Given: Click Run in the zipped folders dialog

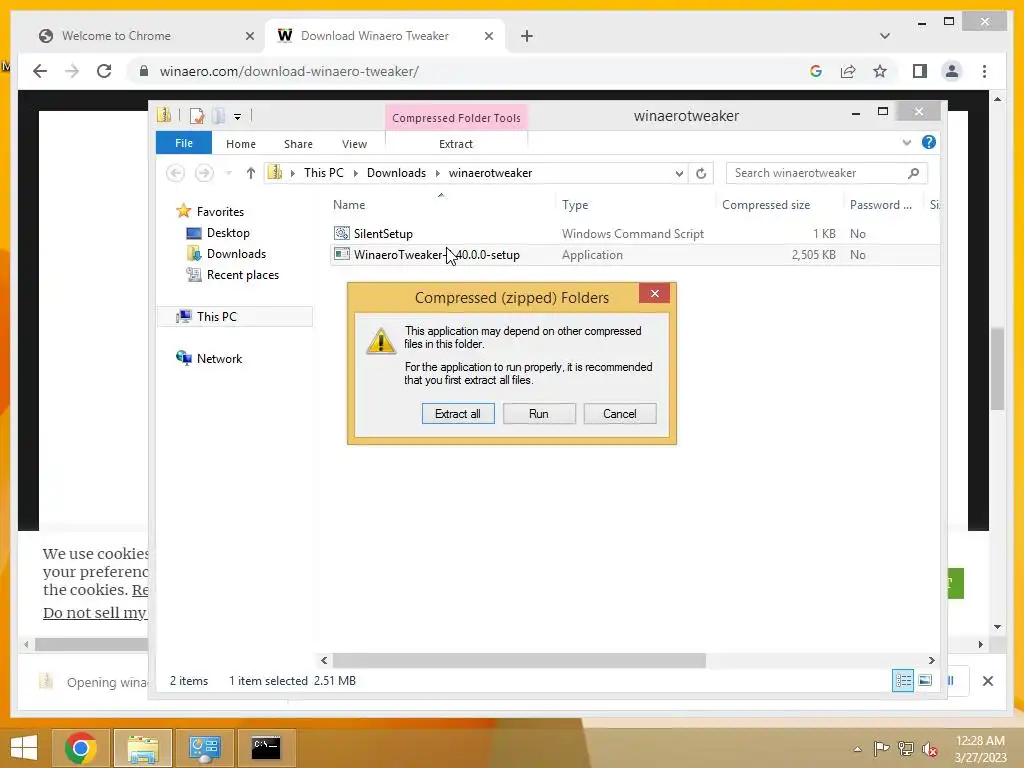Looking at the screenshot, I should click(x=539, y=413).
